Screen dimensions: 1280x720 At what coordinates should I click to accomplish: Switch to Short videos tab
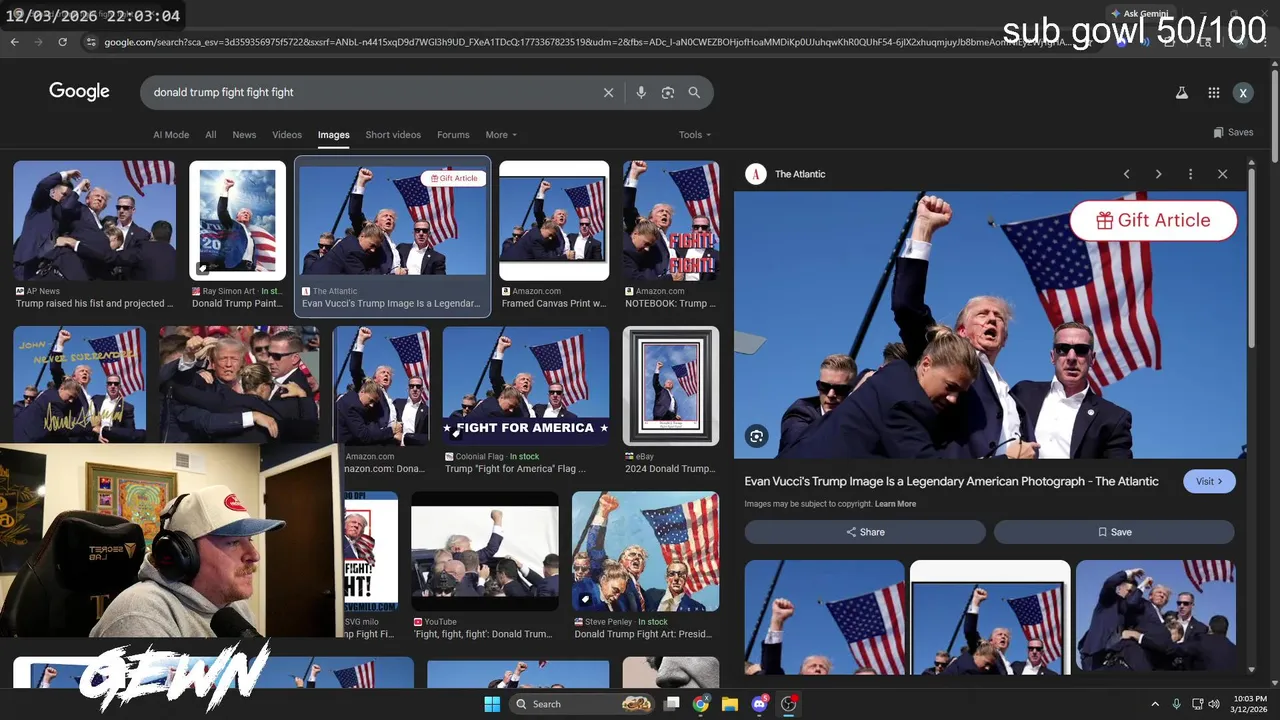(393, 135)
